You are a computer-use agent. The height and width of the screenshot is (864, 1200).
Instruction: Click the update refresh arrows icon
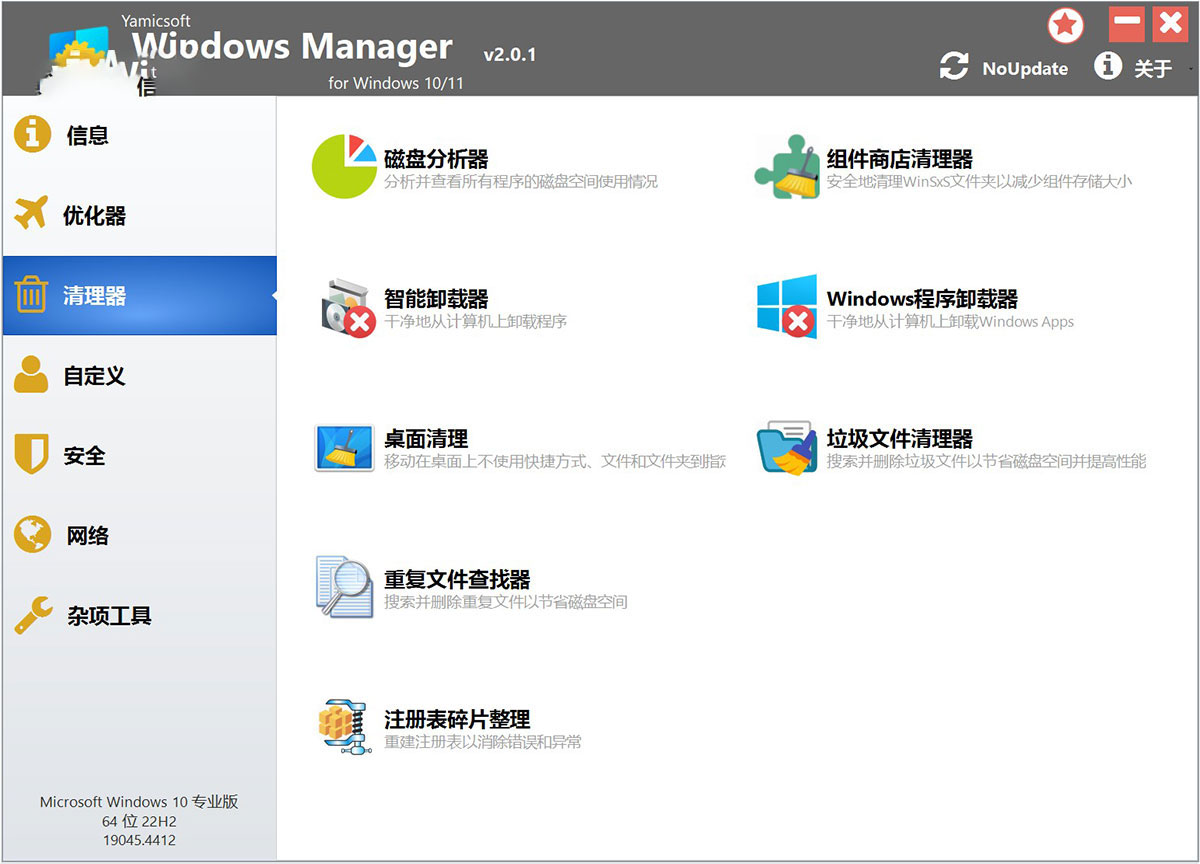954,67
